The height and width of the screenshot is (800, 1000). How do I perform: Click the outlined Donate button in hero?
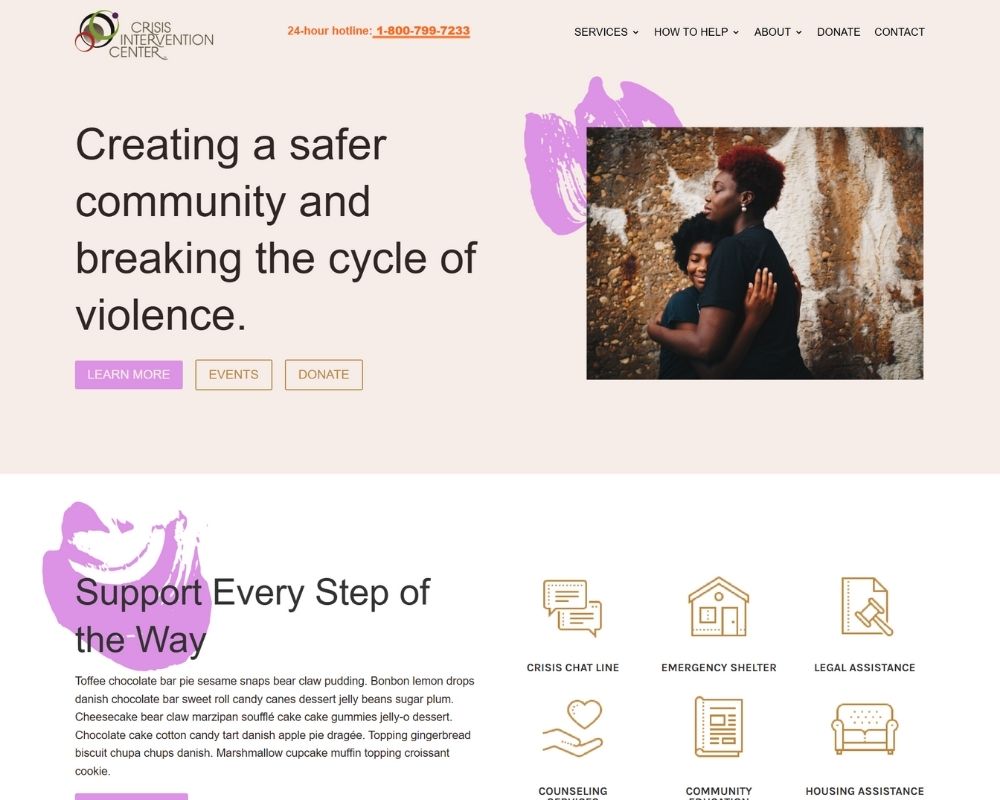pos(323,374)
